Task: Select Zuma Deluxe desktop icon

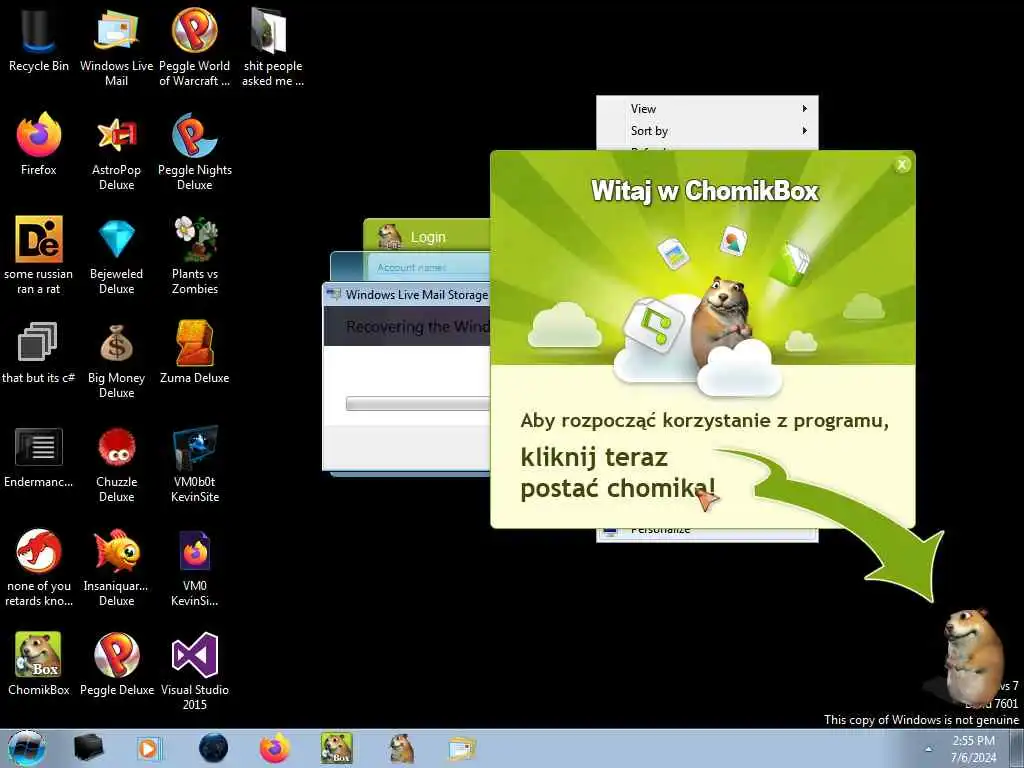Action: pos(195,353)
